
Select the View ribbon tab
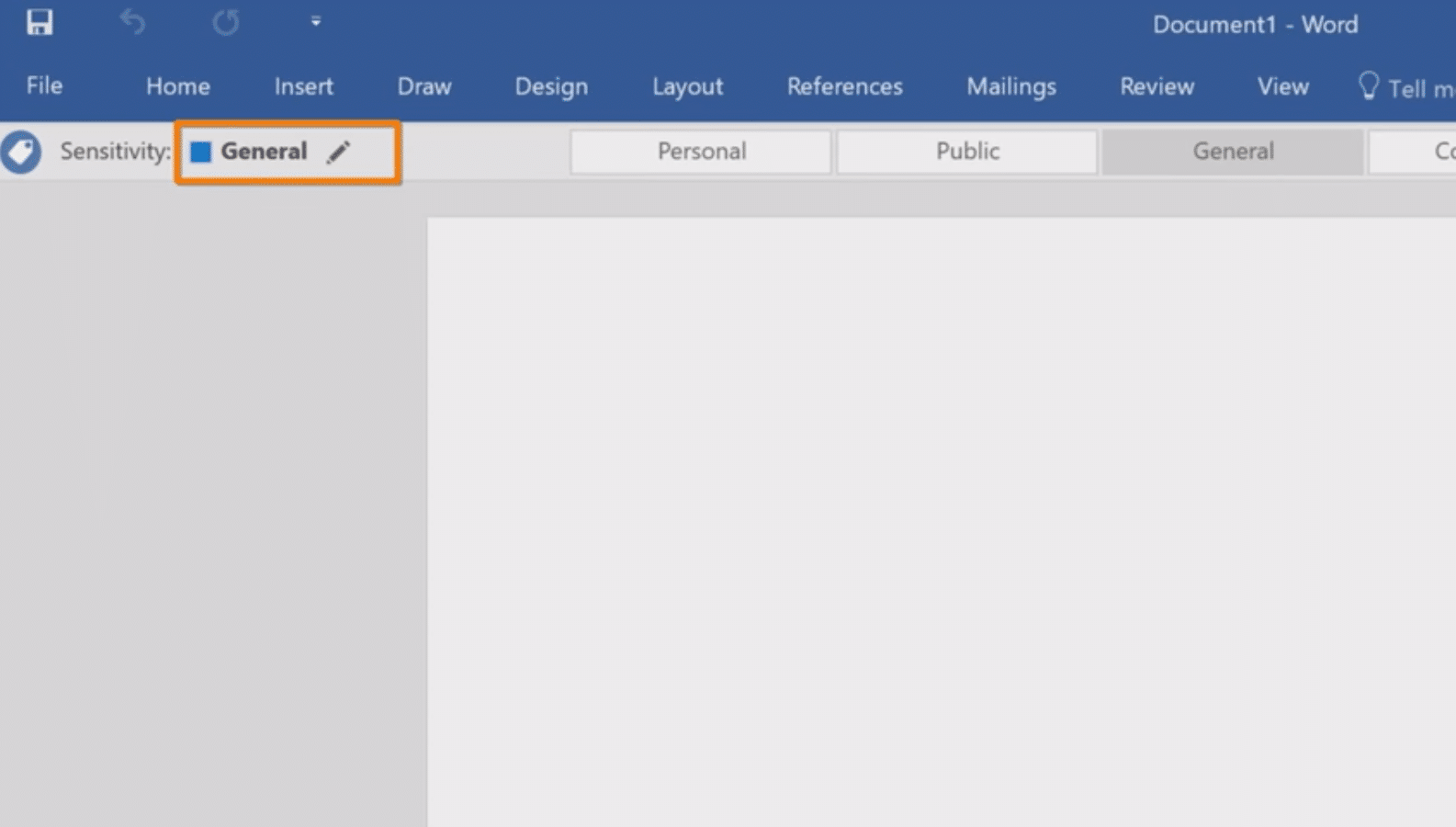click(x=1283, y=86)
